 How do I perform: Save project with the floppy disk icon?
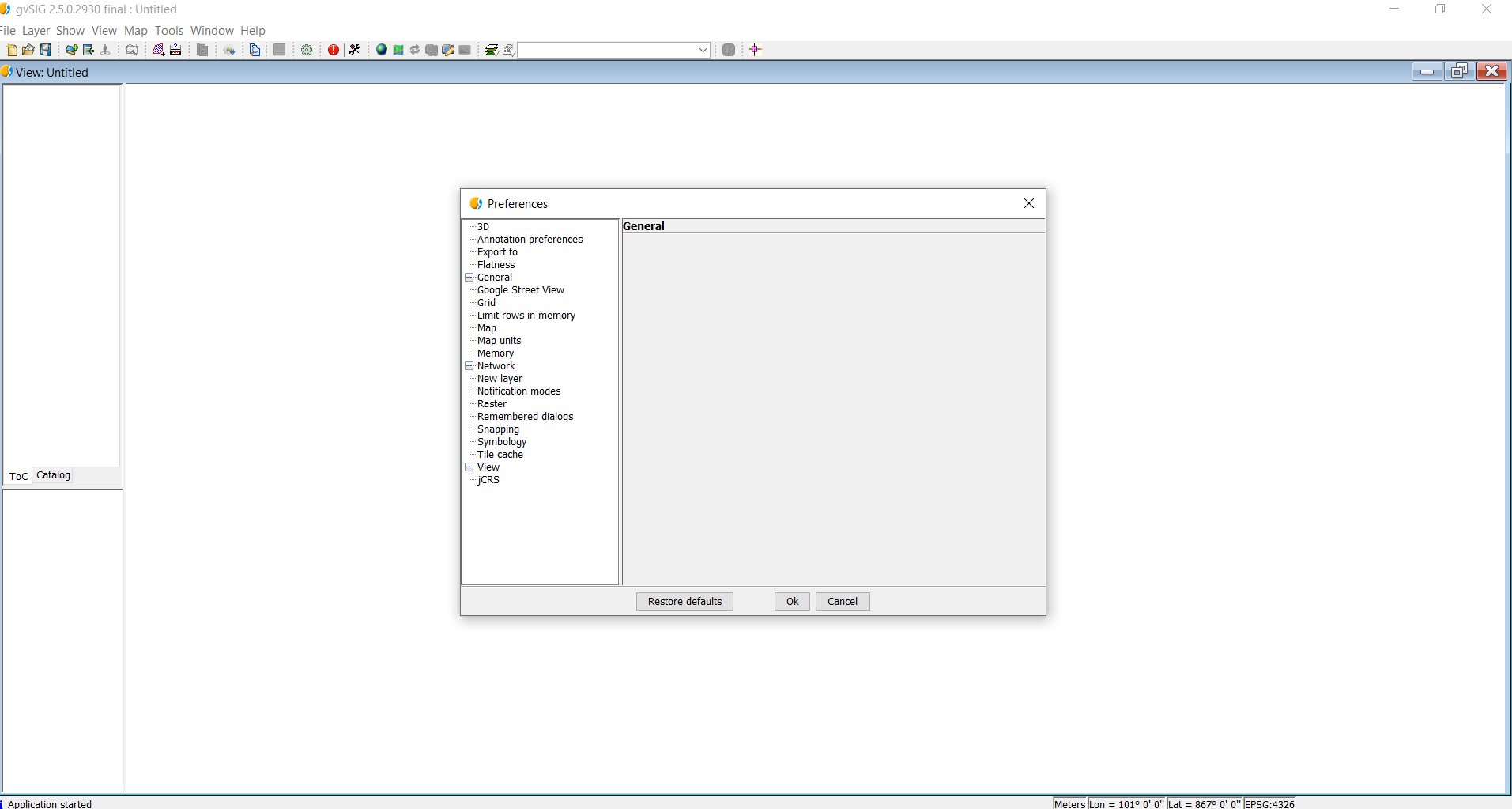pyautogui.click(x=46, y=50)
